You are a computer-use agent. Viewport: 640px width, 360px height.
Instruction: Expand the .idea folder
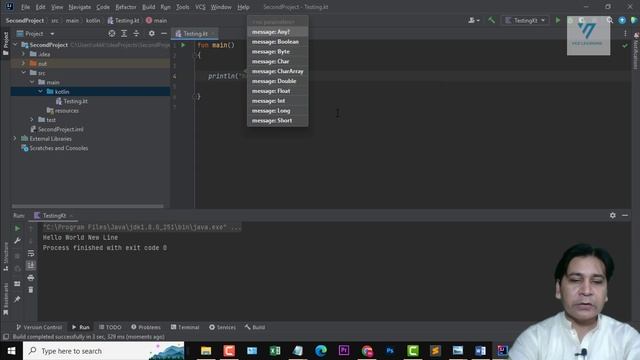24,54
